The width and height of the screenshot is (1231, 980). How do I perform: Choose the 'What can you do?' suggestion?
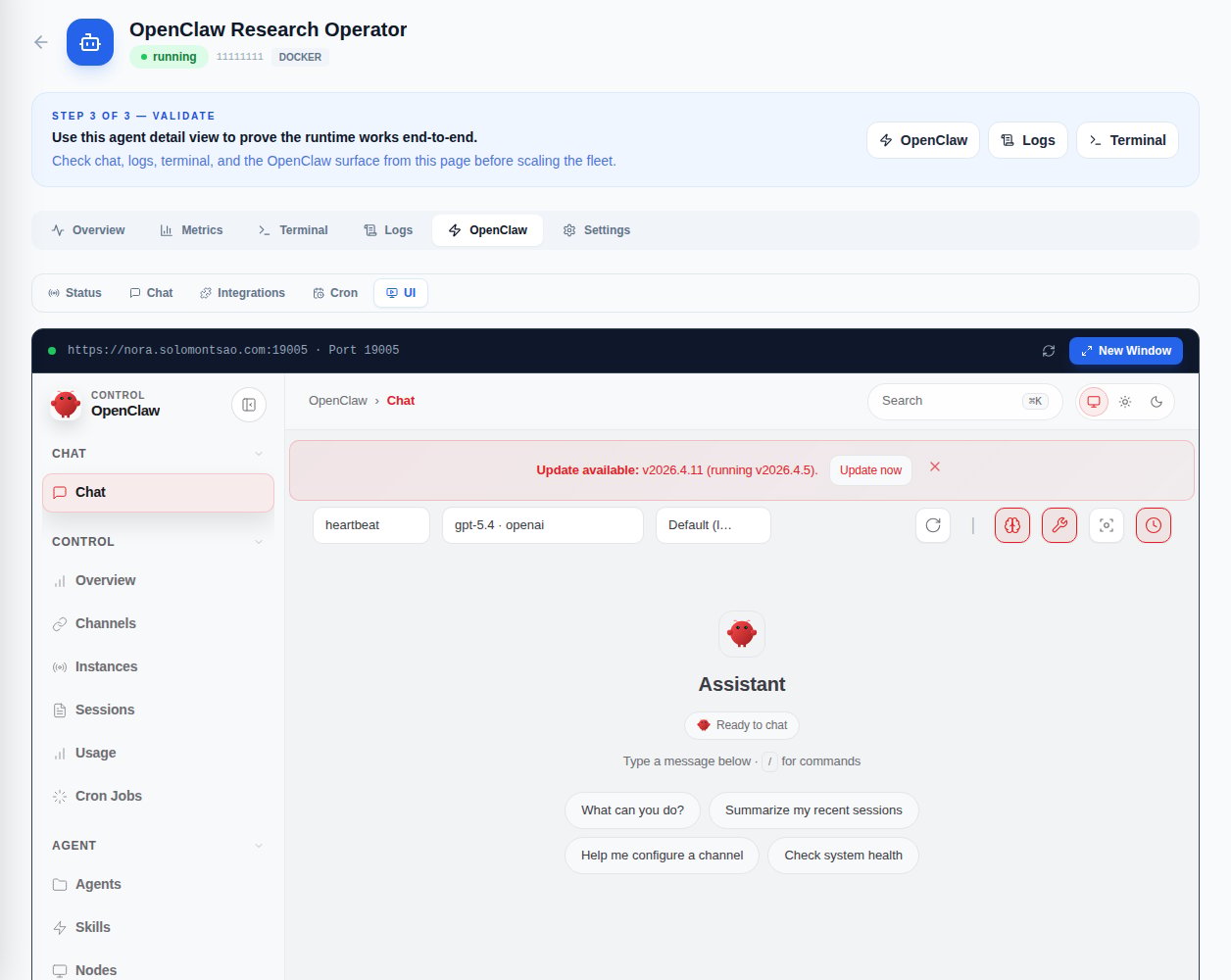[632, 810]
